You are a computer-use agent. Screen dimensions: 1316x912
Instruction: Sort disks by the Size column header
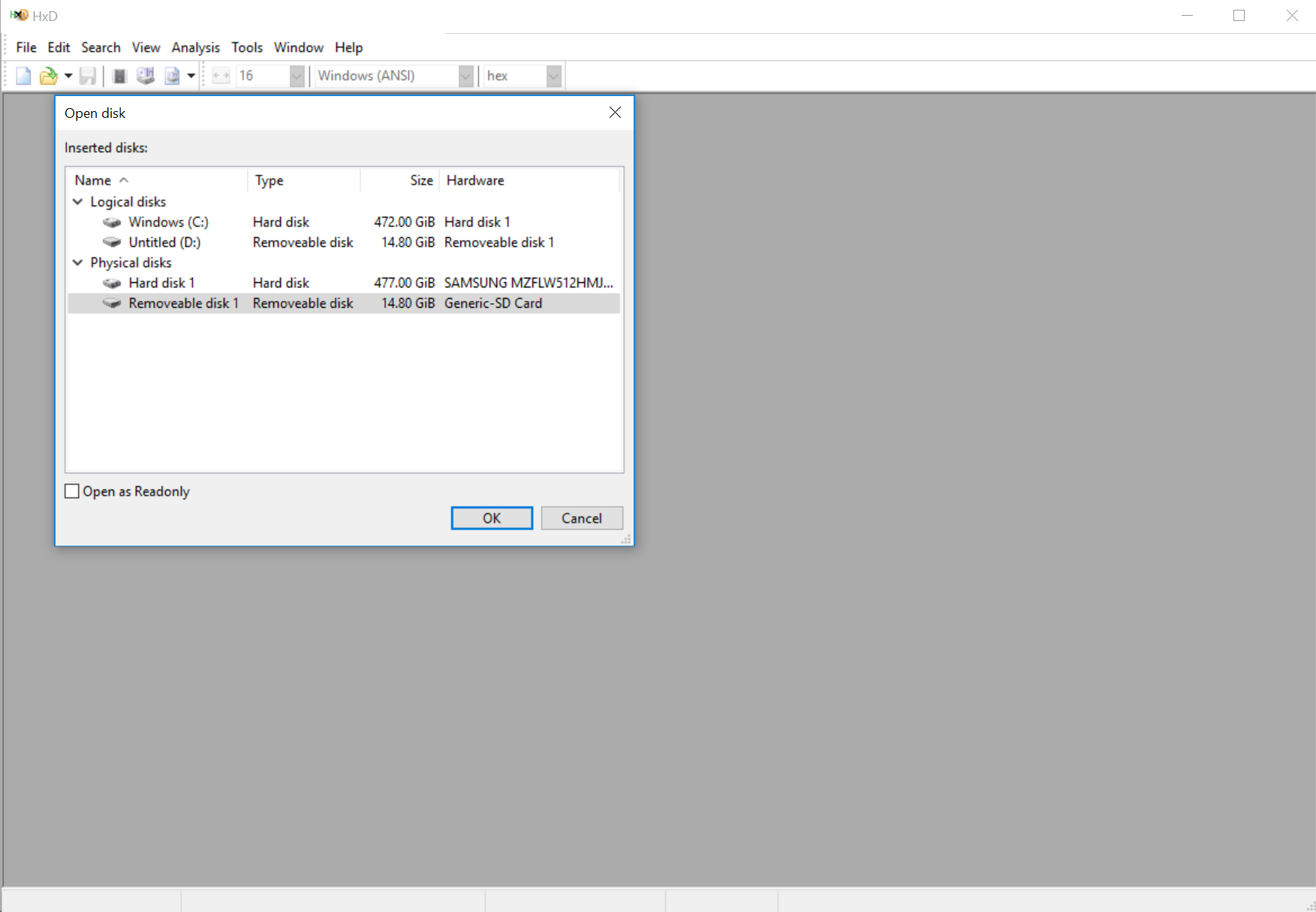tap(421, 180)
